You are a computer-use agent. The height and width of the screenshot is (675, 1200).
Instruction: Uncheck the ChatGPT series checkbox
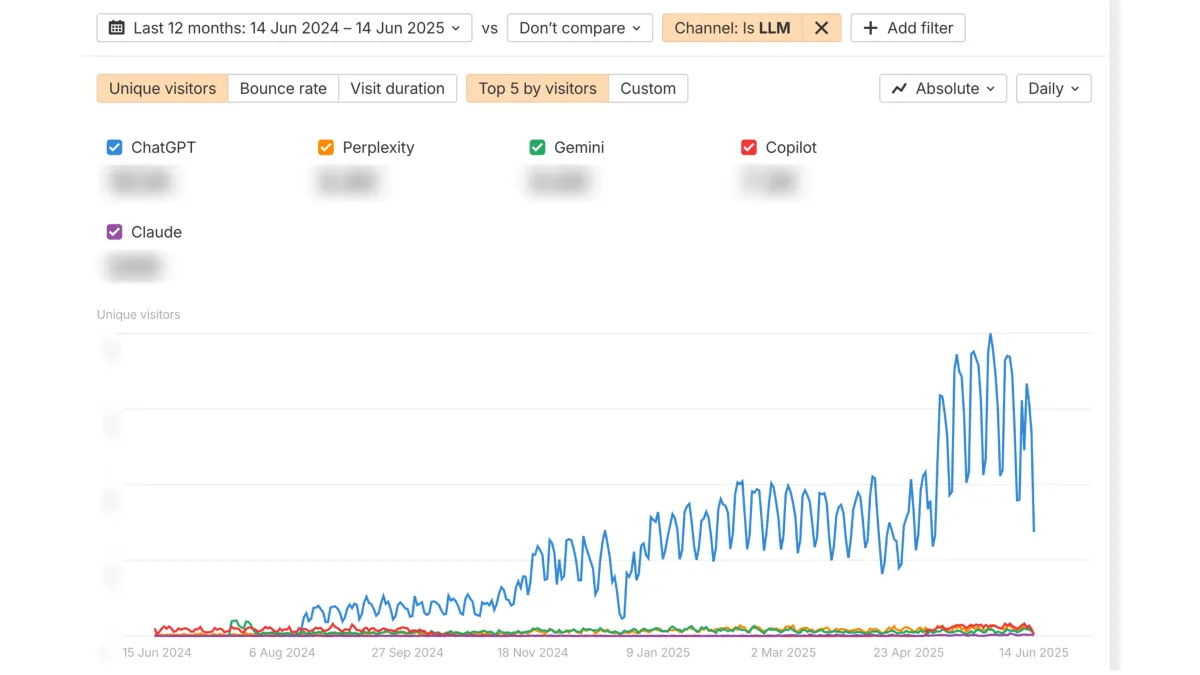coord(113,147)
